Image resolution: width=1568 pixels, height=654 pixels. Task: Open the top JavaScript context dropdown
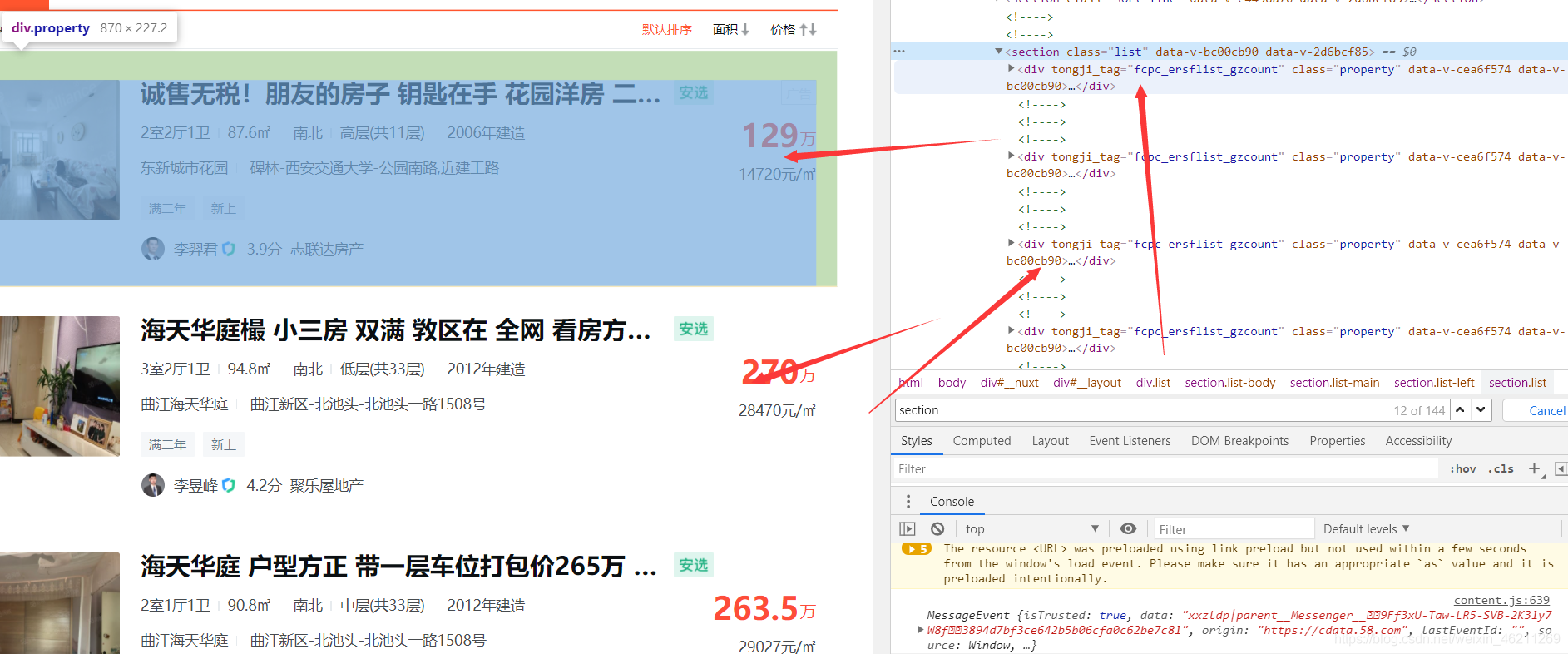coord(1032,529)
